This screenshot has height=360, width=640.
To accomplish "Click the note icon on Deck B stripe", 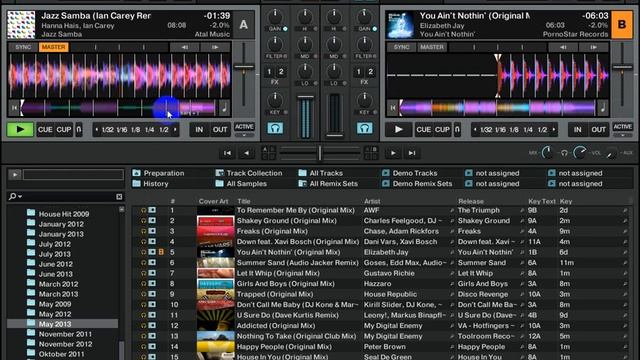I will tap(602, 108).
